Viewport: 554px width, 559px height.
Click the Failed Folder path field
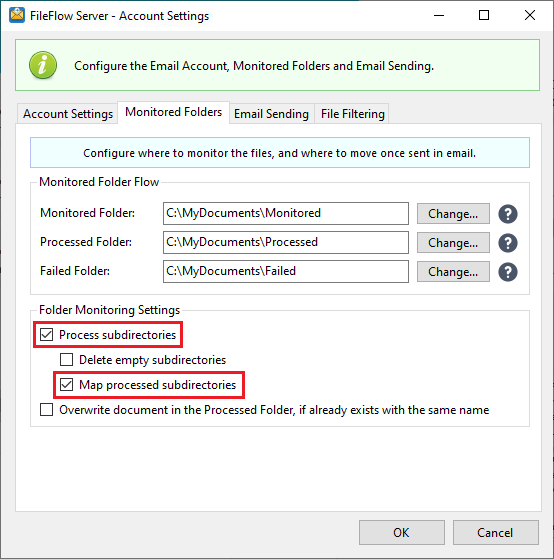coord(286,271)
